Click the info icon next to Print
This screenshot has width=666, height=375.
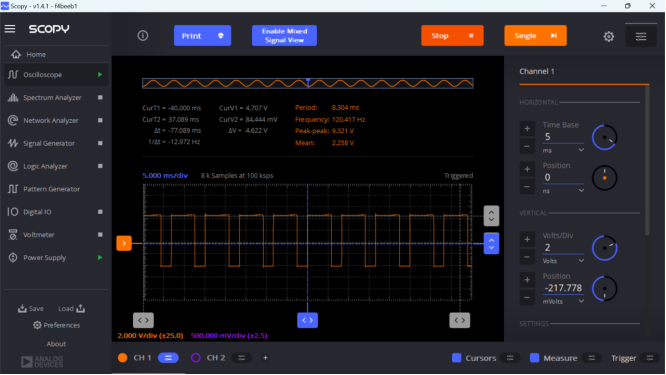coord(143,36)
